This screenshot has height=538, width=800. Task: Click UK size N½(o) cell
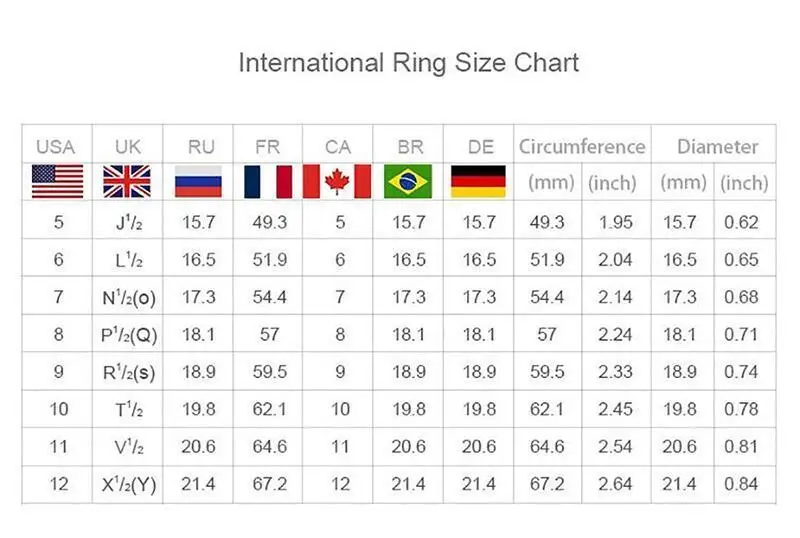click(129, 297)
